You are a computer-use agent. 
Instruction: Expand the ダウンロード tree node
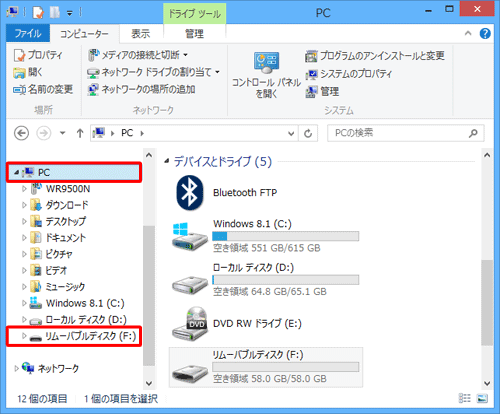[24, 205]
